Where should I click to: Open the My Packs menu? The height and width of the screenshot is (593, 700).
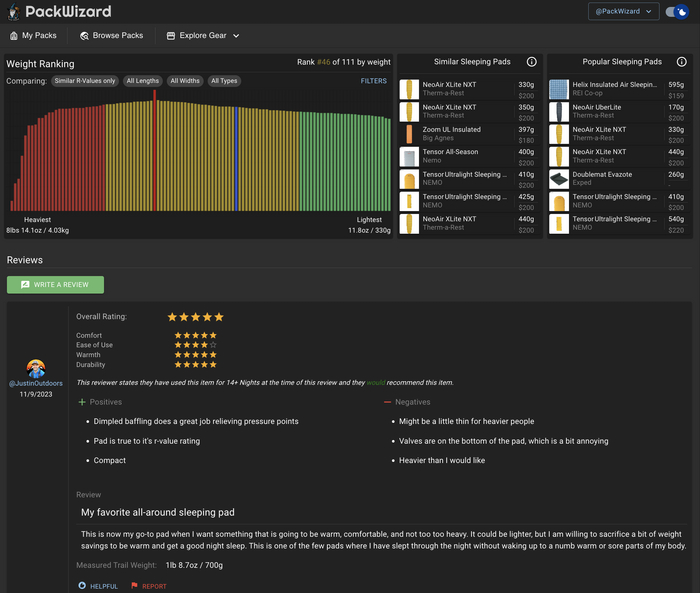[33, 36]
